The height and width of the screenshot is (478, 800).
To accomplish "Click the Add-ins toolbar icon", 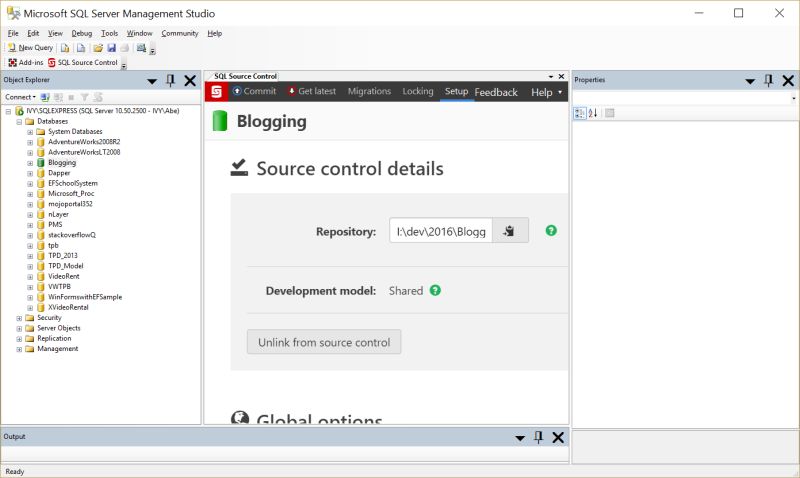I will [25, 62].
